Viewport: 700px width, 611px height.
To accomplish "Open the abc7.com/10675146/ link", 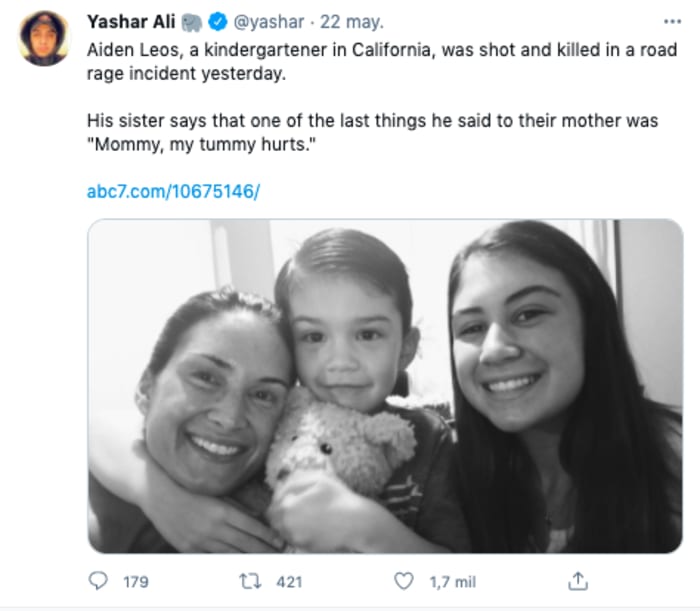I will 173,190.
